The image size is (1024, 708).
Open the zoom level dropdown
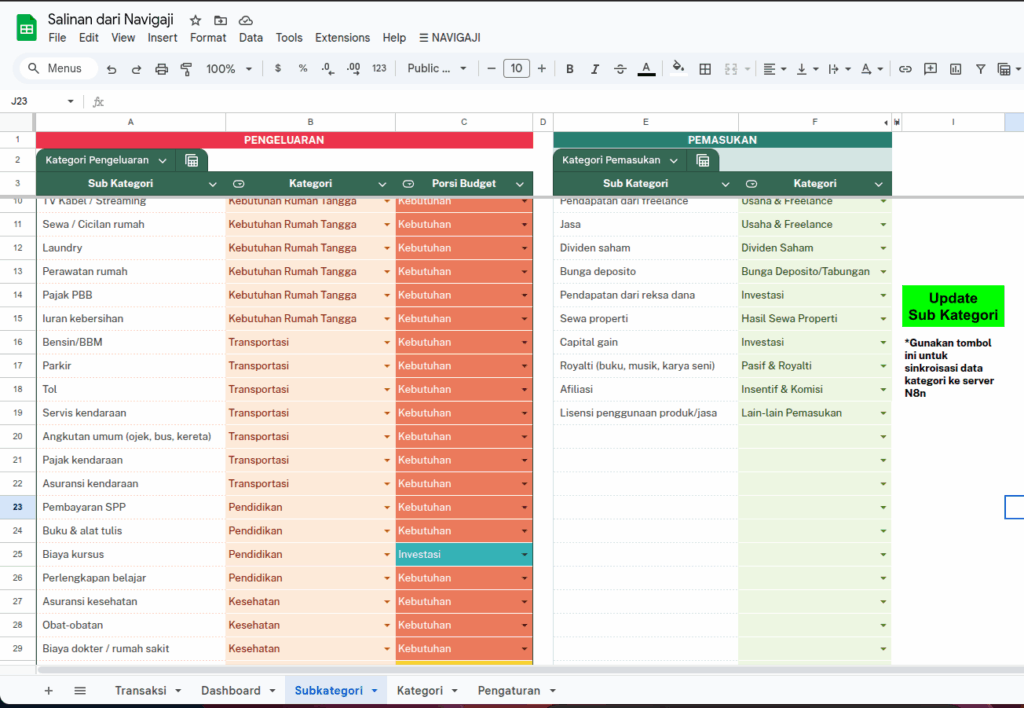[x=228, y=69]
